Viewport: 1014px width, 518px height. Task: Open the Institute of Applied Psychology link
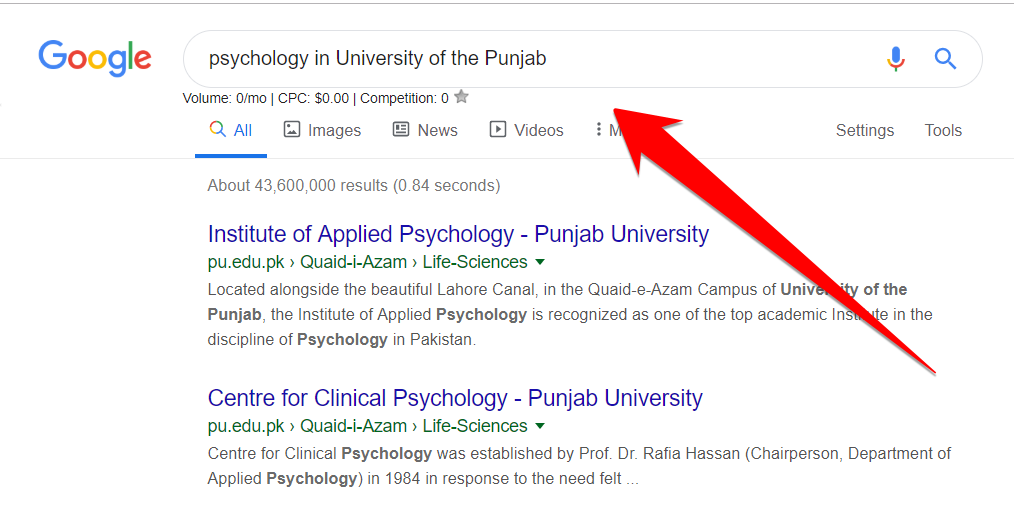(458, 234)
